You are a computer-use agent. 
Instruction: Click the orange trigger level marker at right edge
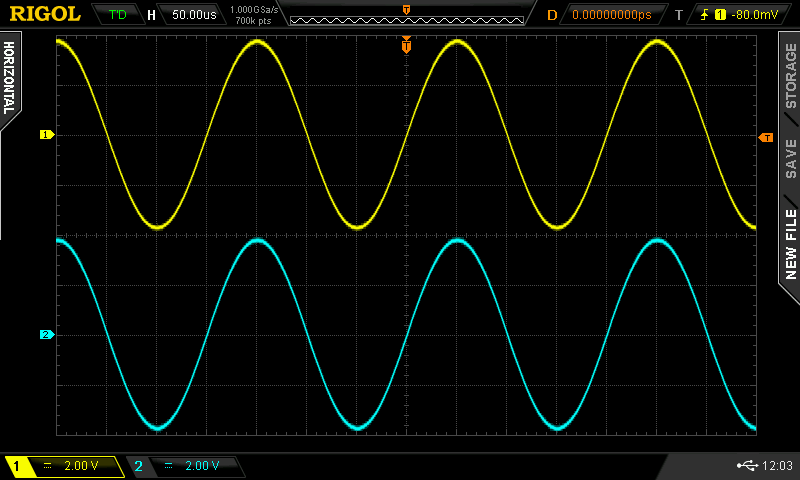(766, 138)
